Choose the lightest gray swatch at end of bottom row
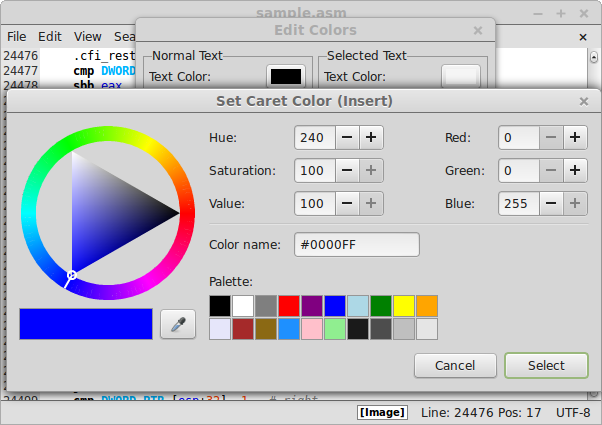The width and height of the screenshot is (602, 425). coord(427,329)
